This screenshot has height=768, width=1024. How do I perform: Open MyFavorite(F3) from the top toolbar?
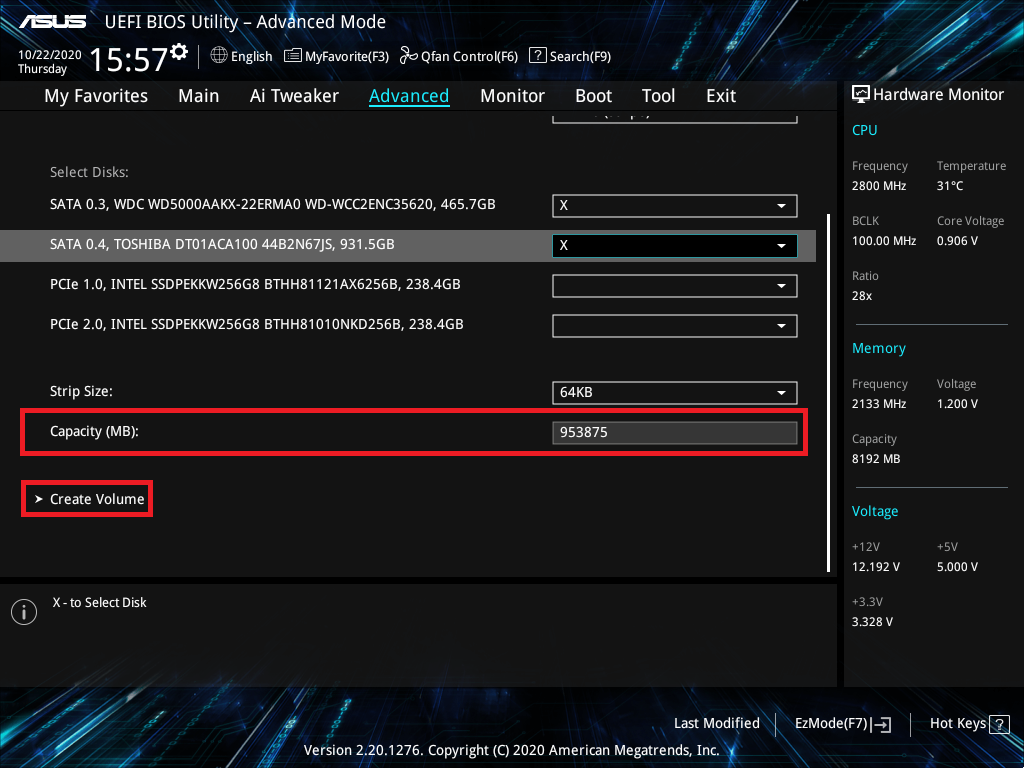pyautogui.click(x=336, y=56)
